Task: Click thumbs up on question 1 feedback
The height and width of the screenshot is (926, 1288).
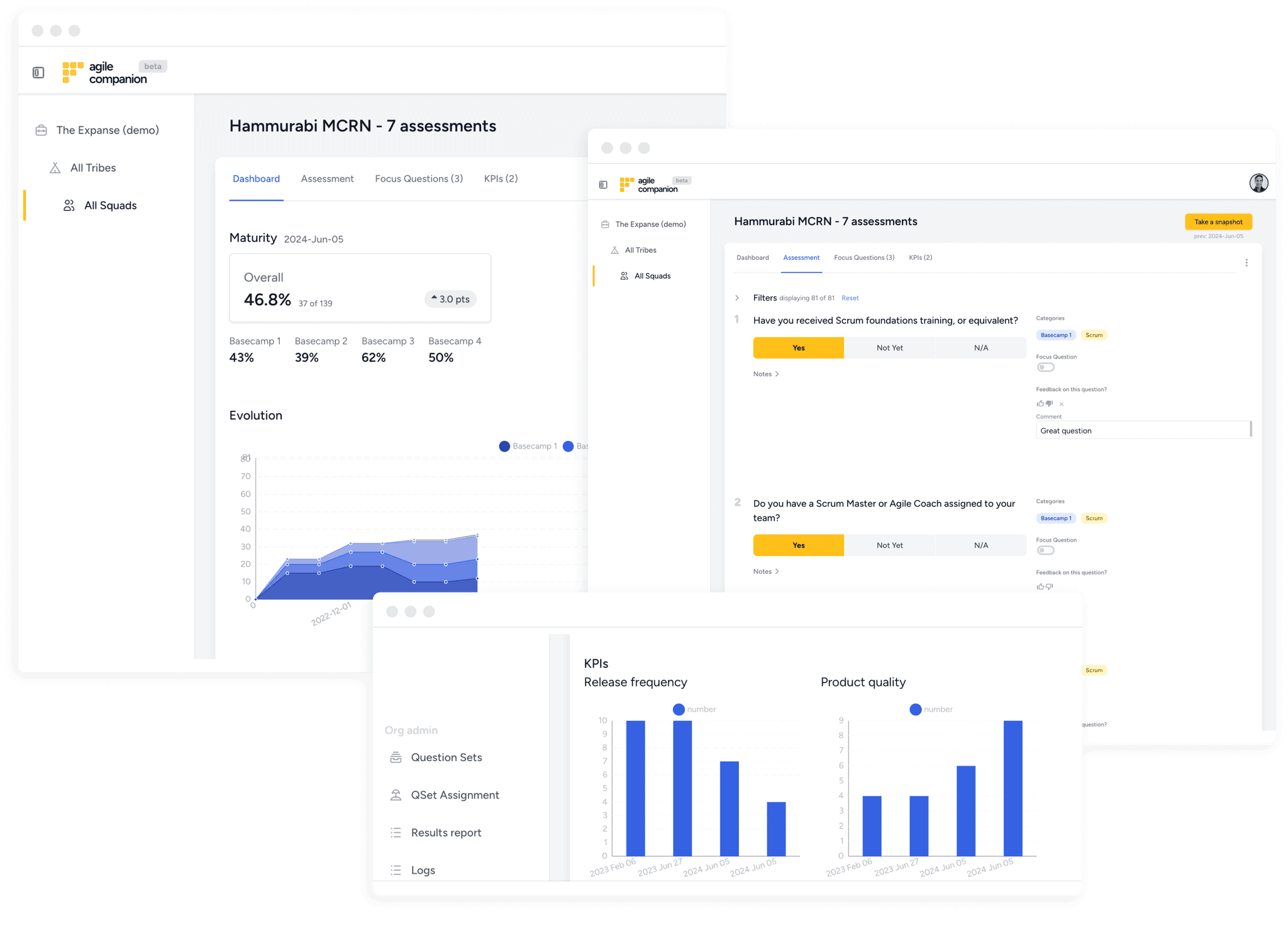Action: [1040, 404]
